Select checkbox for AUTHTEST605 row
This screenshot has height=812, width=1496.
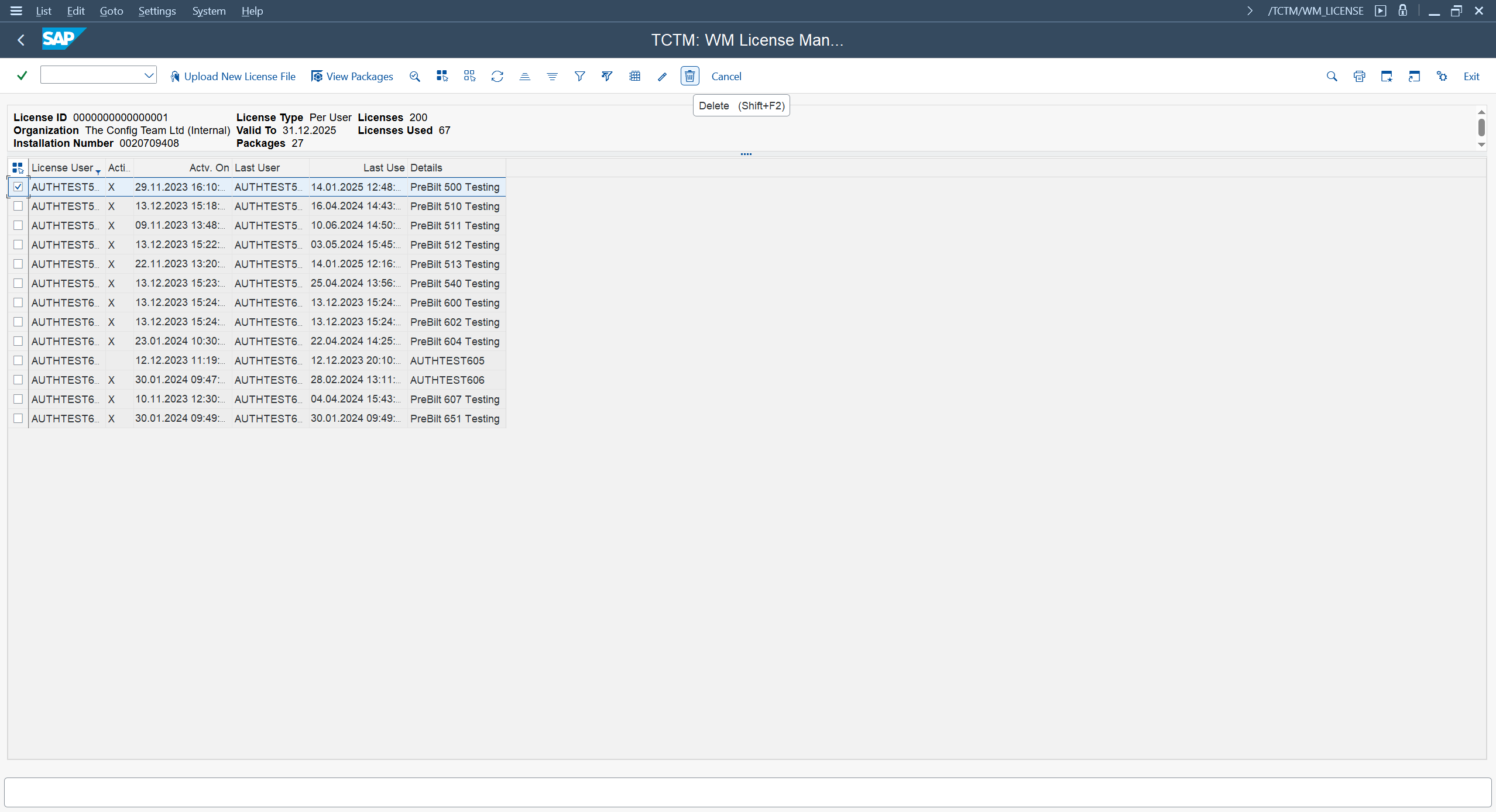[x=18, y=360]
